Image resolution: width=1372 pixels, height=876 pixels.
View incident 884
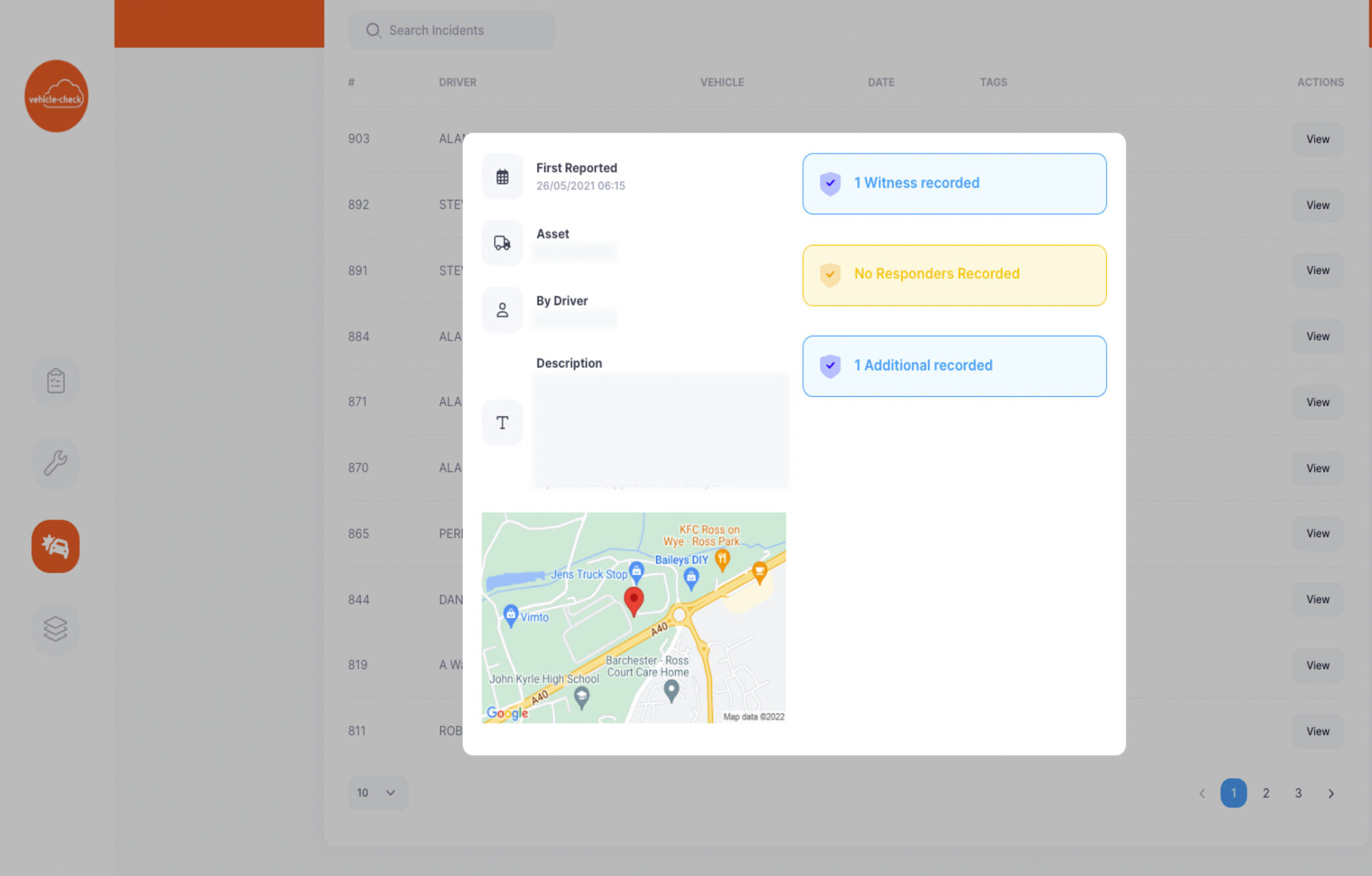1318,336
